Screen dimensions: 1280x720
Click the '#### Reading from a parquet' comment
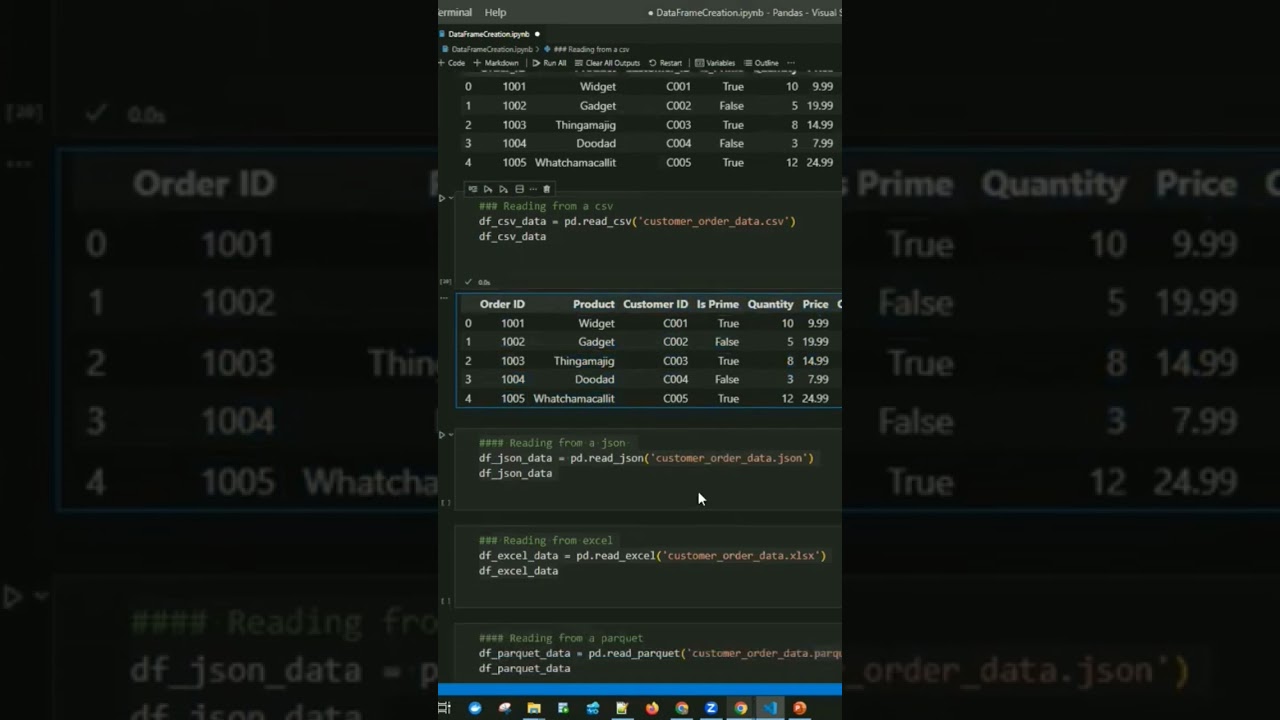[561, 638]
